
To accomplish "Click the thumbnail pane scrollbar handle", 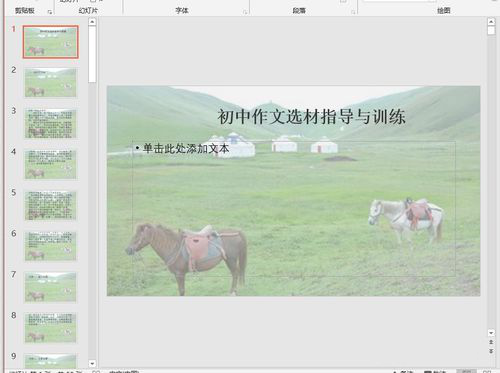I will coord(92,54).
